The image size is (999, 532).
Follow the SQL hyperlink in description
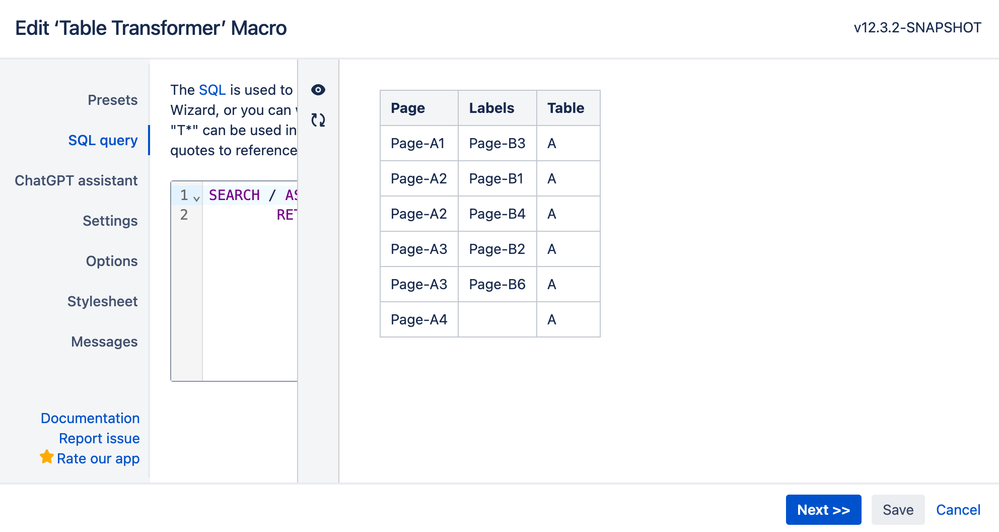coord(212,90)
